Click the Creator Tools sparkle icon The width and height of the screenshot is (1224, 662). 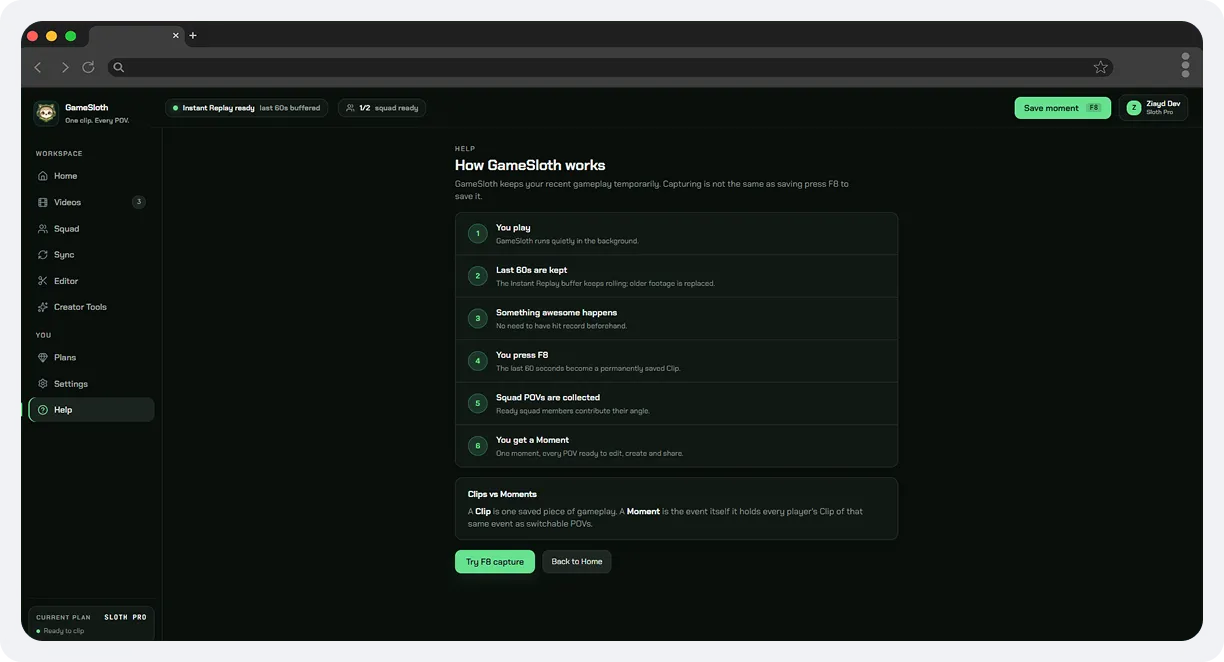43,307
